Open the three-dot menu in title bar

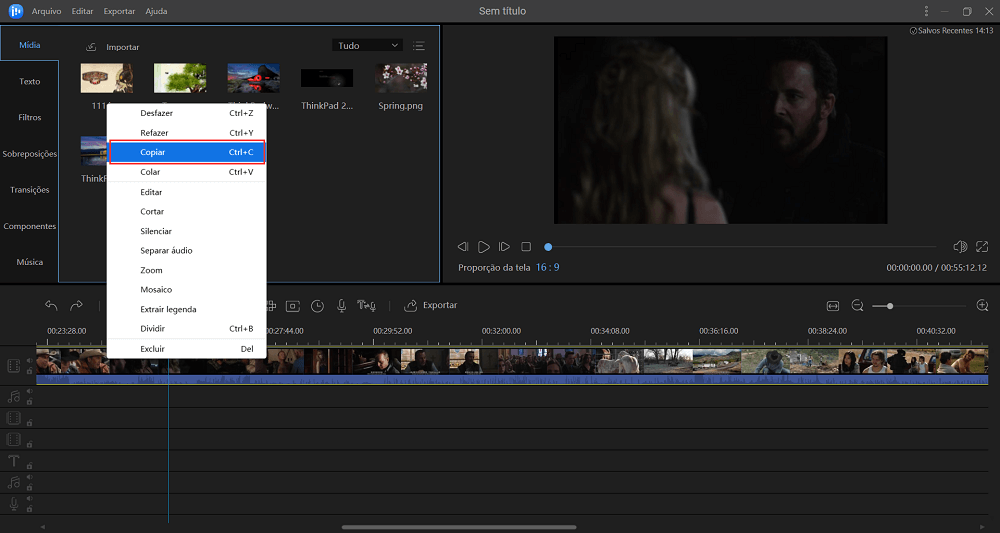(926, 11)
